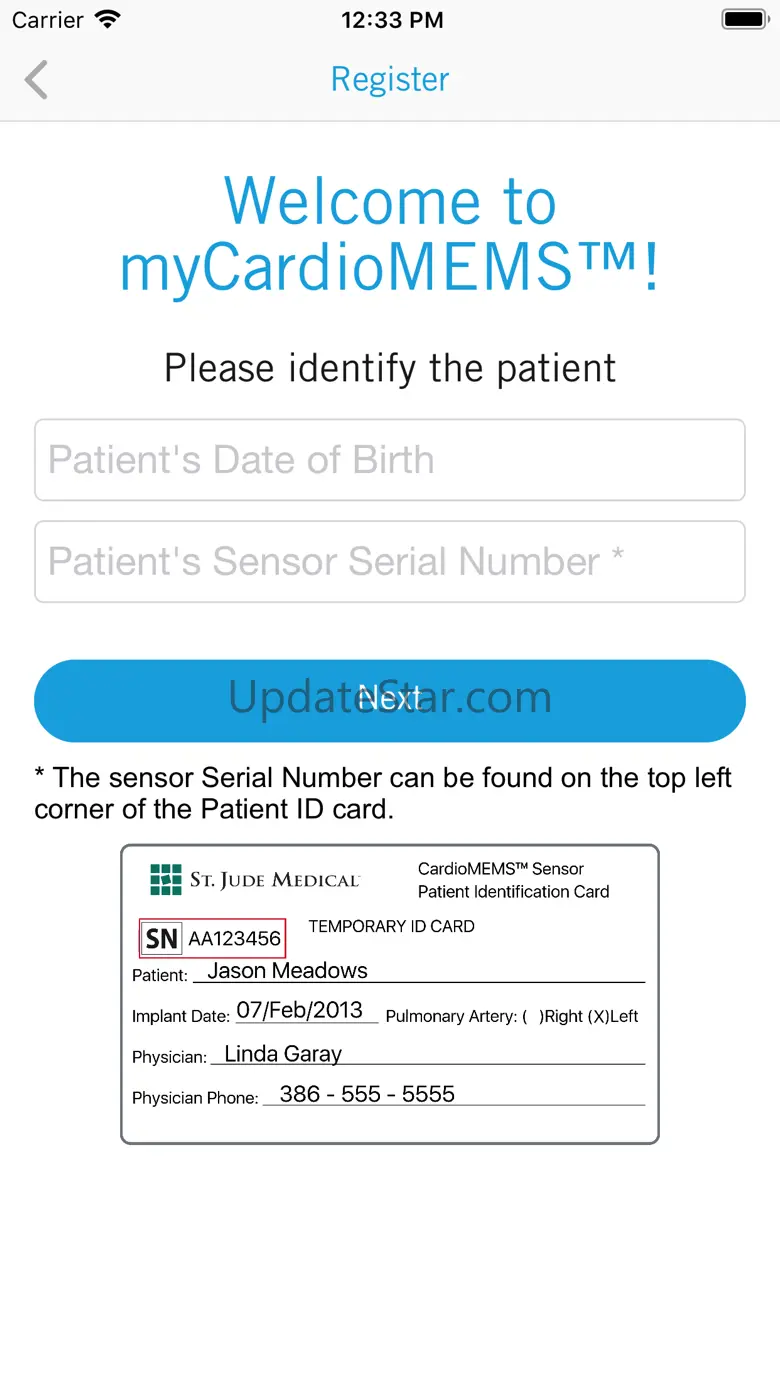
Task: Tap the back chevron arrow
Action: pos(37,80)
